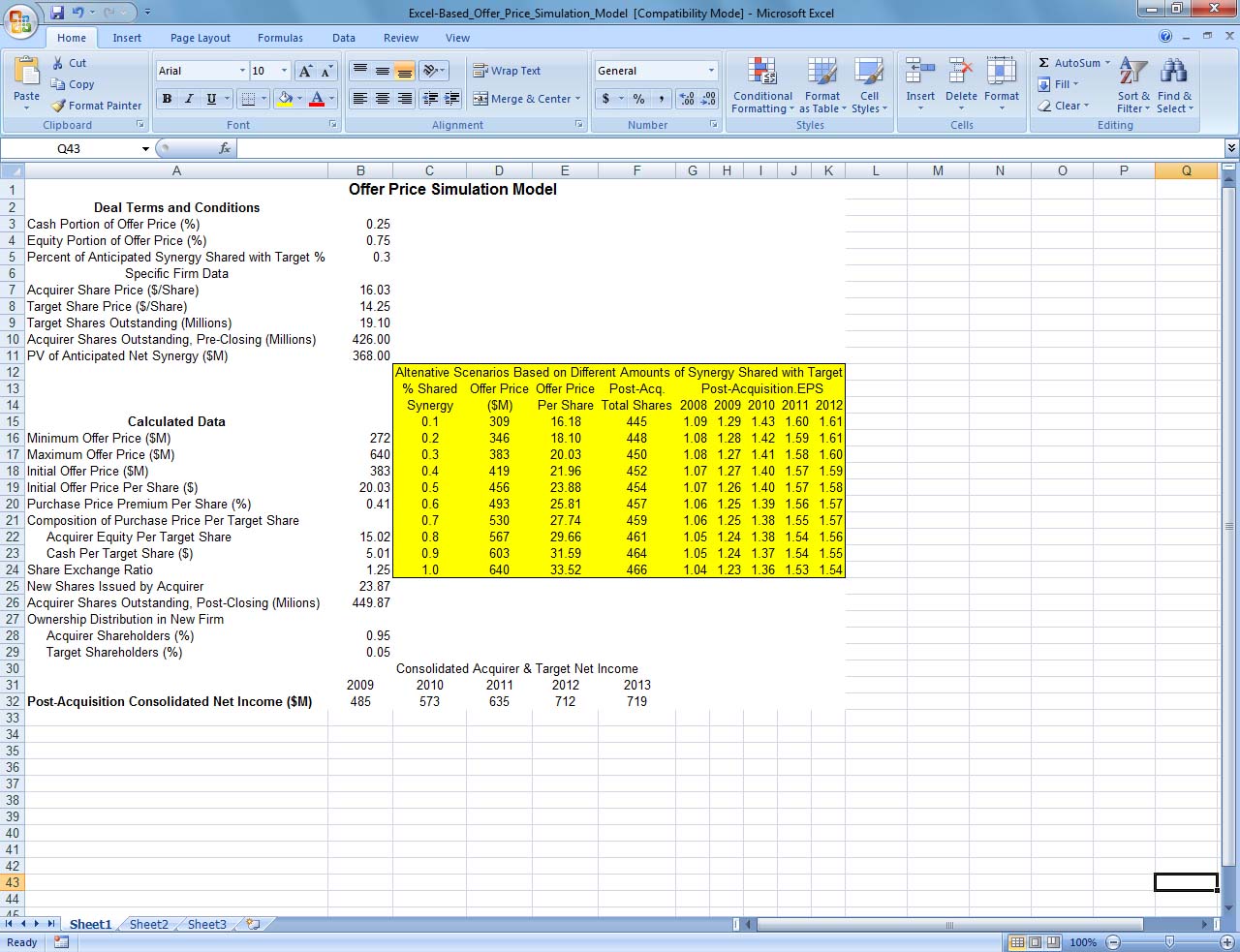Image resolution: width=1240 pixels, height=952 pixels.
Task: Click the Increase Font Size icon
Action: coord(306,71)
